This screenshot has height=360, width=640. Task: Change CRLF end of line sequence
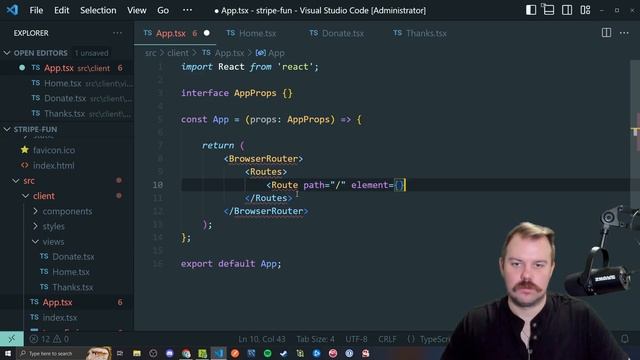387,339
